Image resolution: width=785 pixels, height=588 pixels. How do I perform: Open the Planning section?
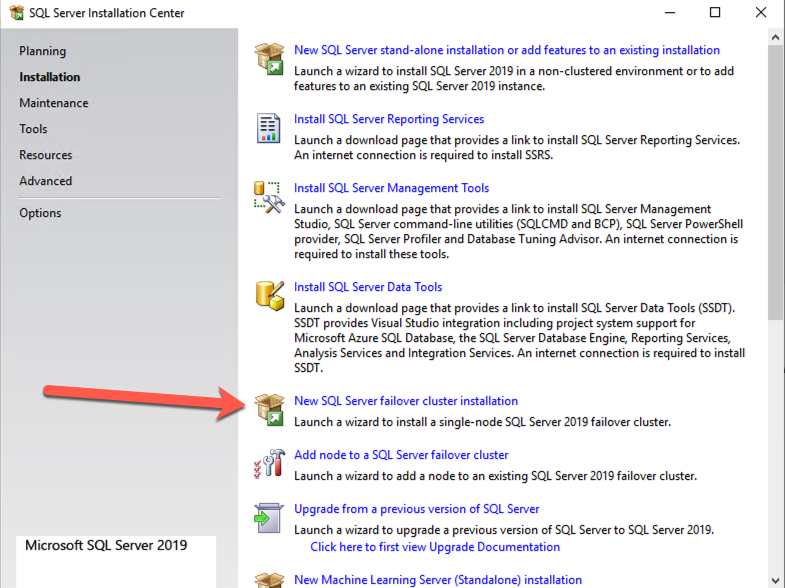pos(43,51)
